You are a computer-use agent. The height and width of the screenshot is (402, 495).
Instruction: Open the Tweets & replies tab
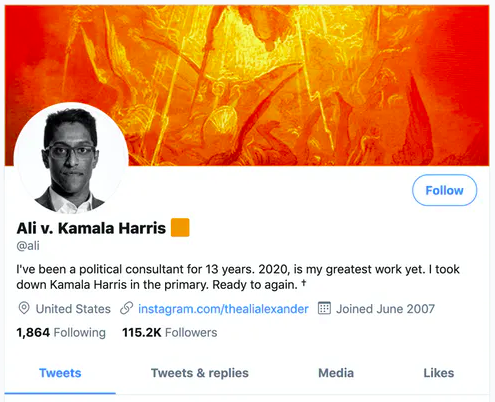(x=200, y=373)
